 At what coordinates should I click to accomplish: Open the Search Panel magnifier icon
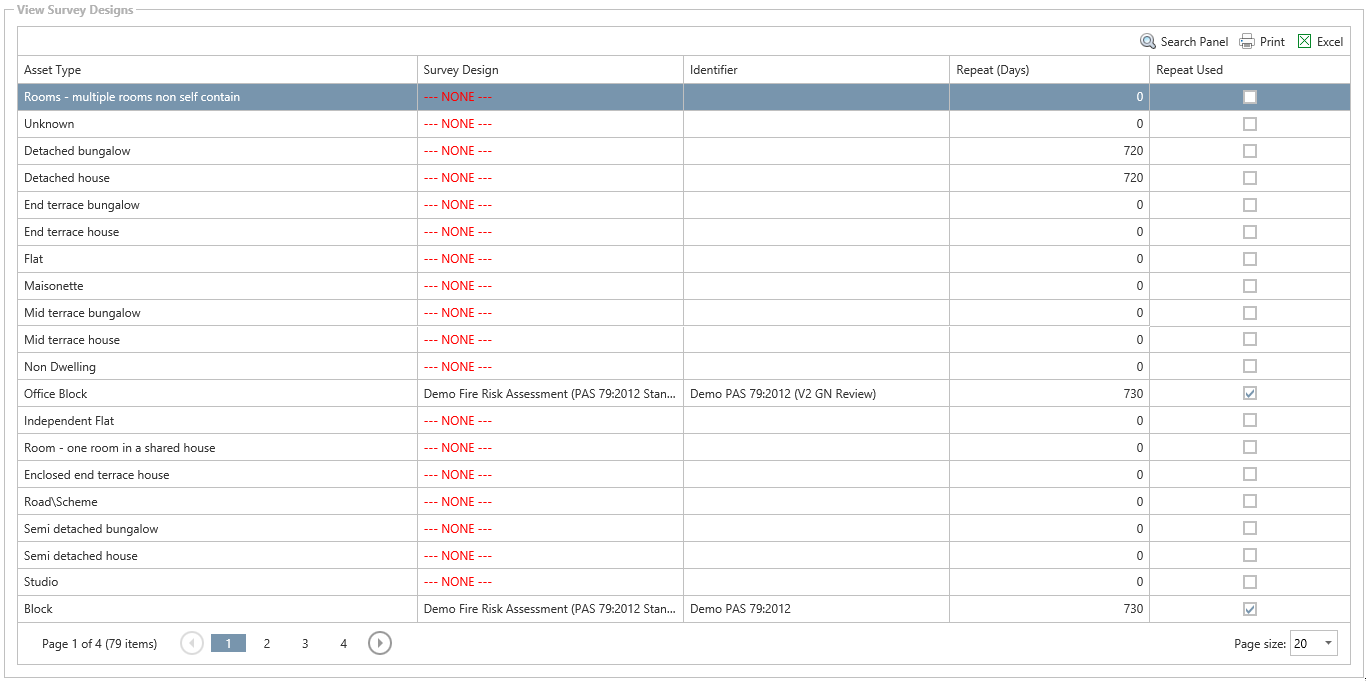tap(1148, 42)
